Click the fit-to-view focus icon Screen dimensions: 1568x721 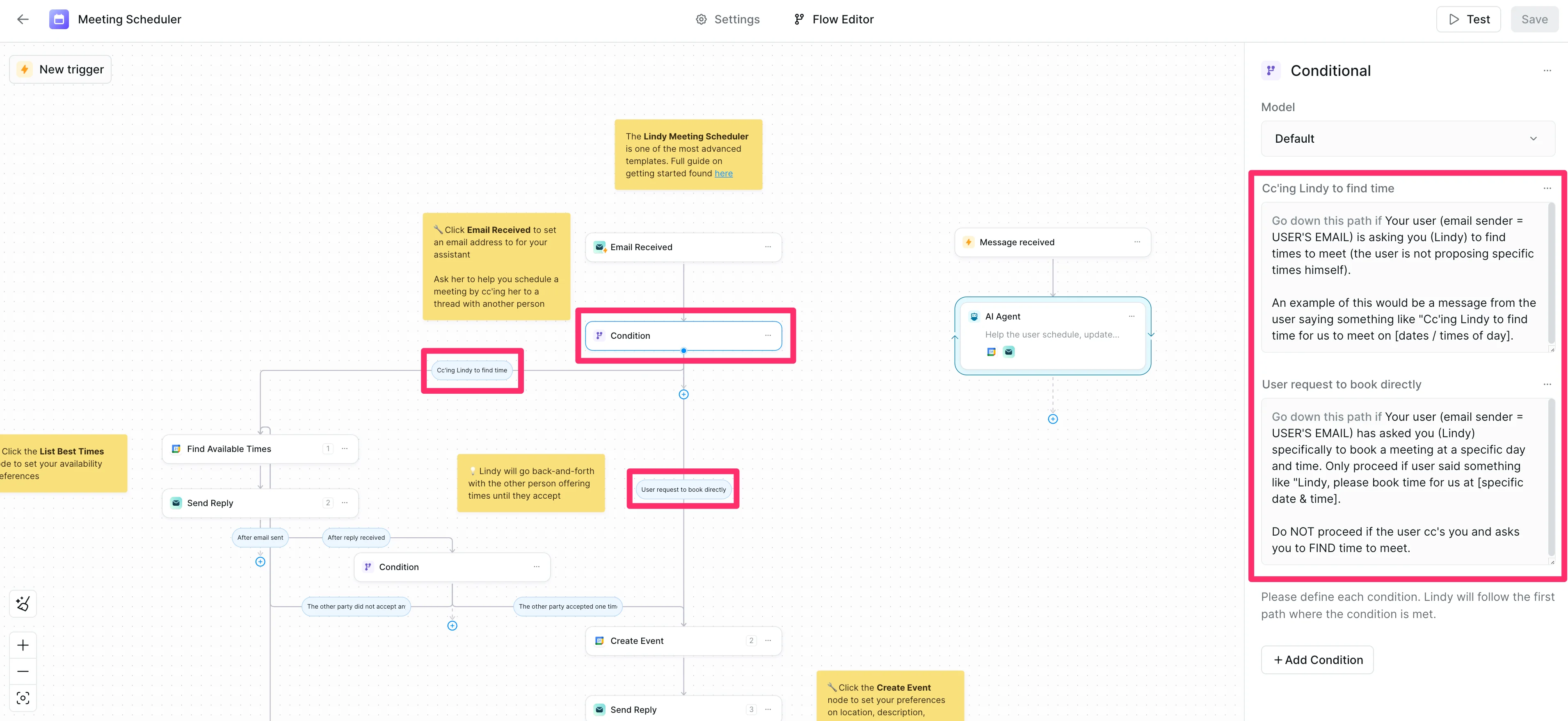tap(23, 698)
